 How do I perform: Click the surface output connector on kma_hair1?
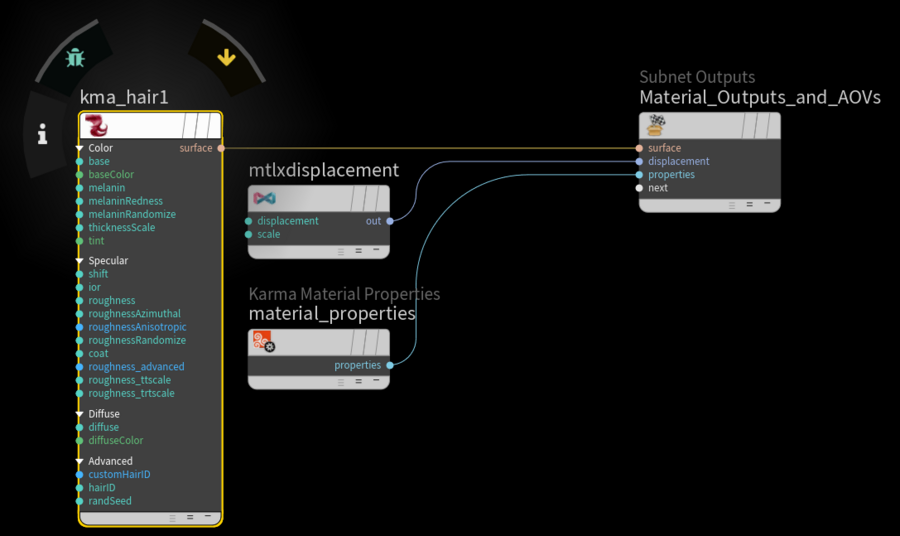pos(221,148)
